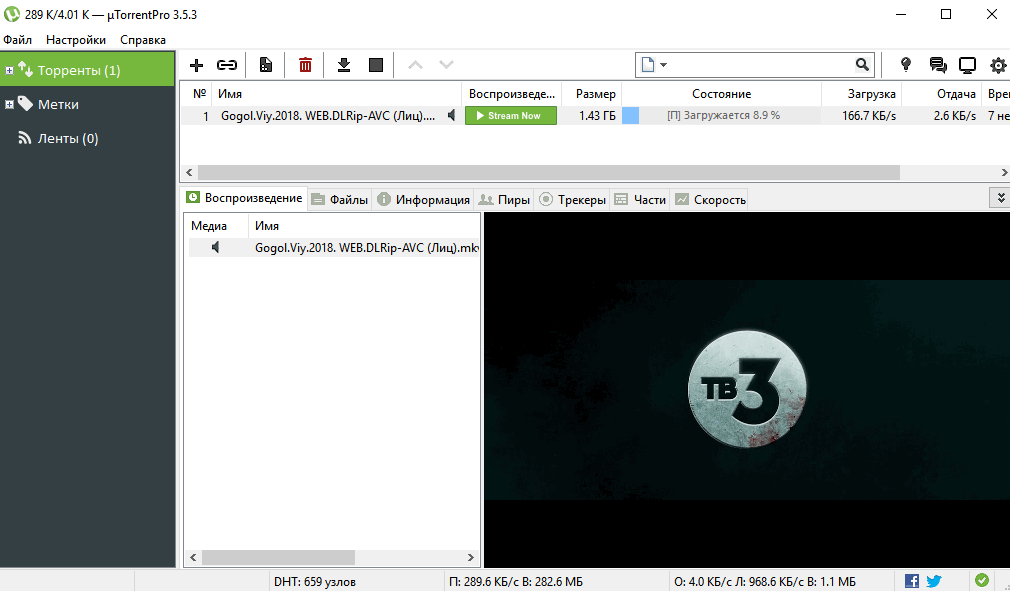Screen dimensions: 1010x591
Task: Open Facebook icon in status bar
Action: [x=911, y=581]
